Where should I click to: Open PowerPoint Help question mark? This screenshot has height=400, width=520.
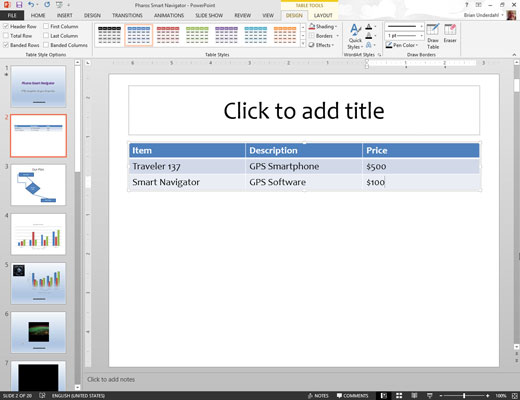click(x=467, y=5)
